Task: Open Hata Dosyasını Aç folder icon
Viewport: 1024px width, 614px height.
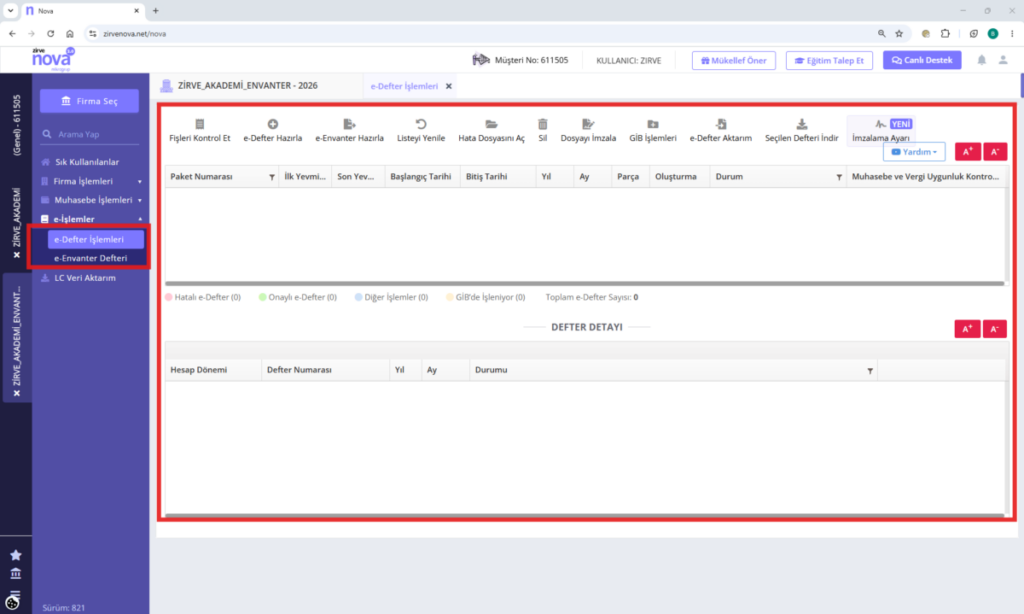Action: [491, 124]
